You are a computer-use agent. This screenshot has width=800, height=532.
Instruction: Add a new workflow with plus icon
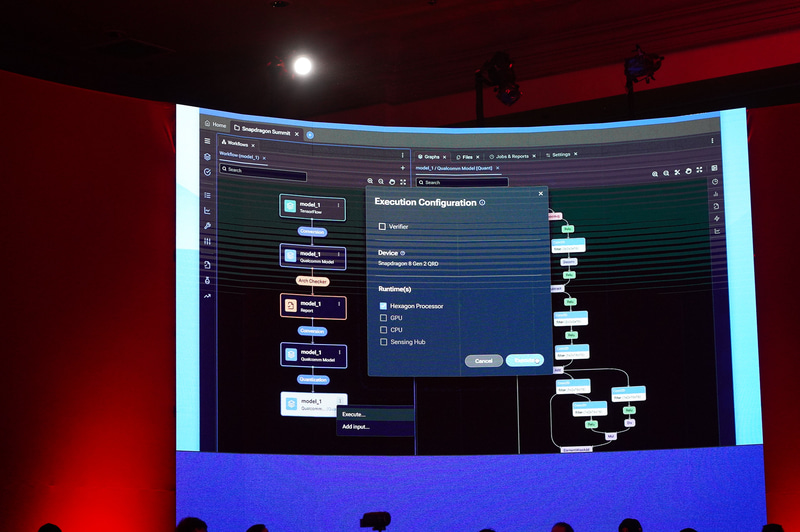pyautogui.click(x=403, y=168)
